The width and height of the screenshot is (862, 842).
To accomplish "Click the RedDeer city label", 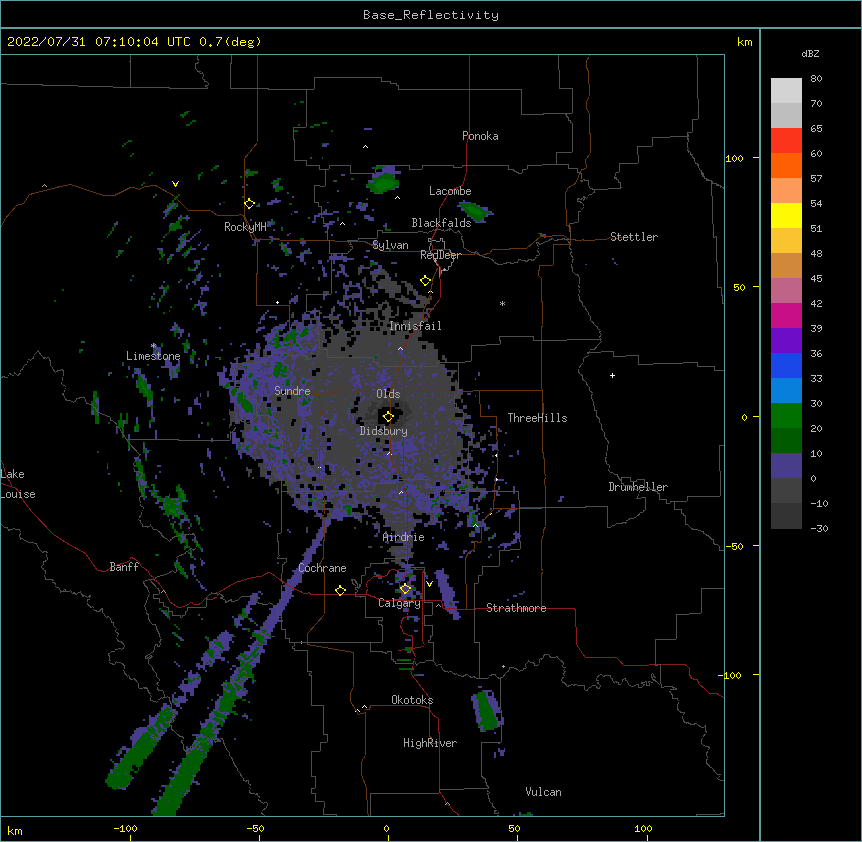I will (440, 255).
